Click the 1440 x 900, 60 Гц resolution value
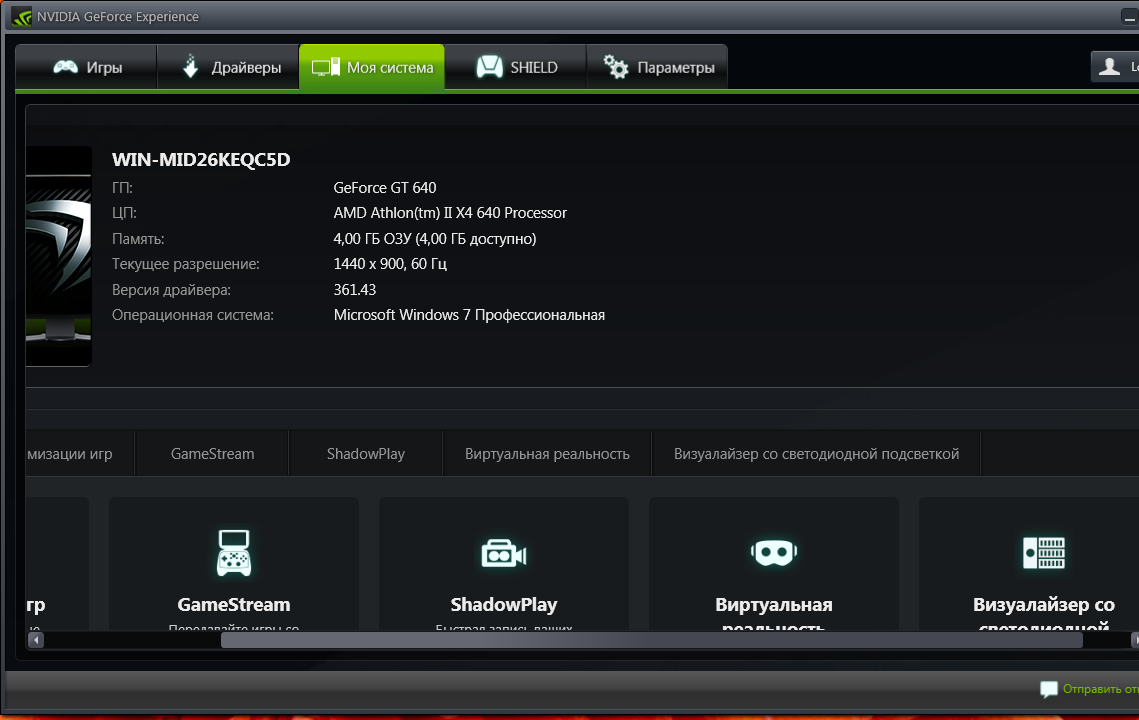The width and height of the screenshot is (1139, 720). (390, 264)
